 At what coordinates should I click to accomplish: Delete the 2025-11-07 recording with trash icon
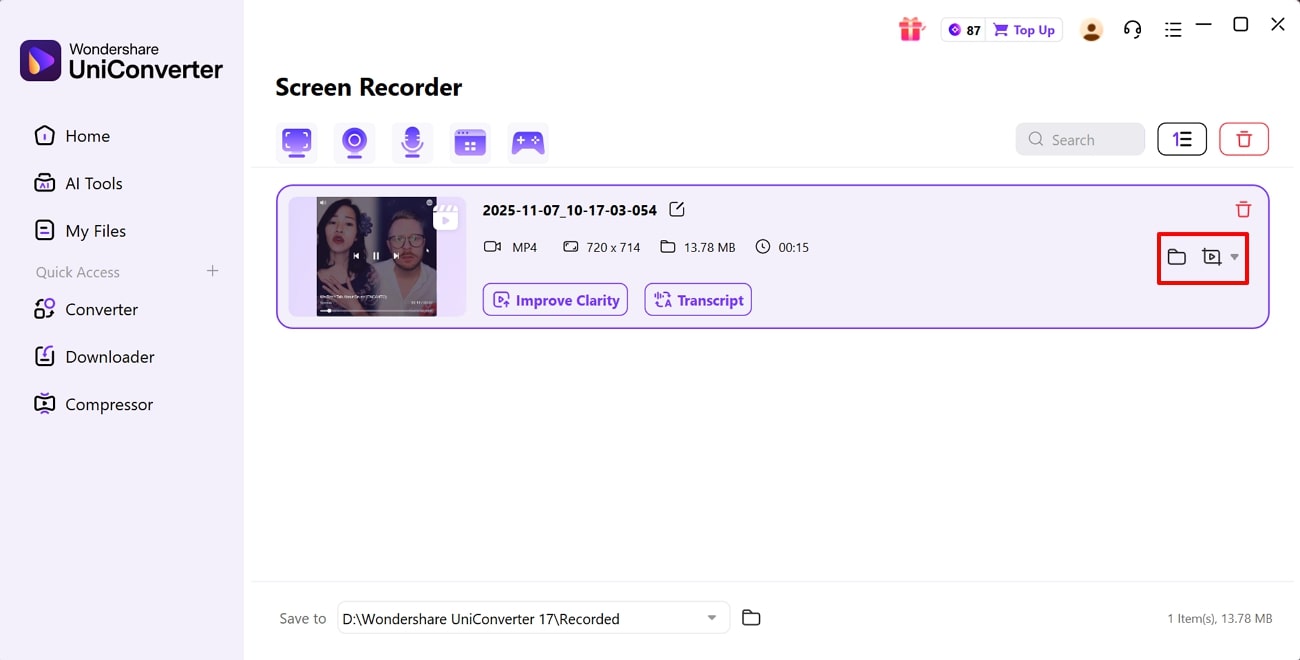(x=1243, y=209)
